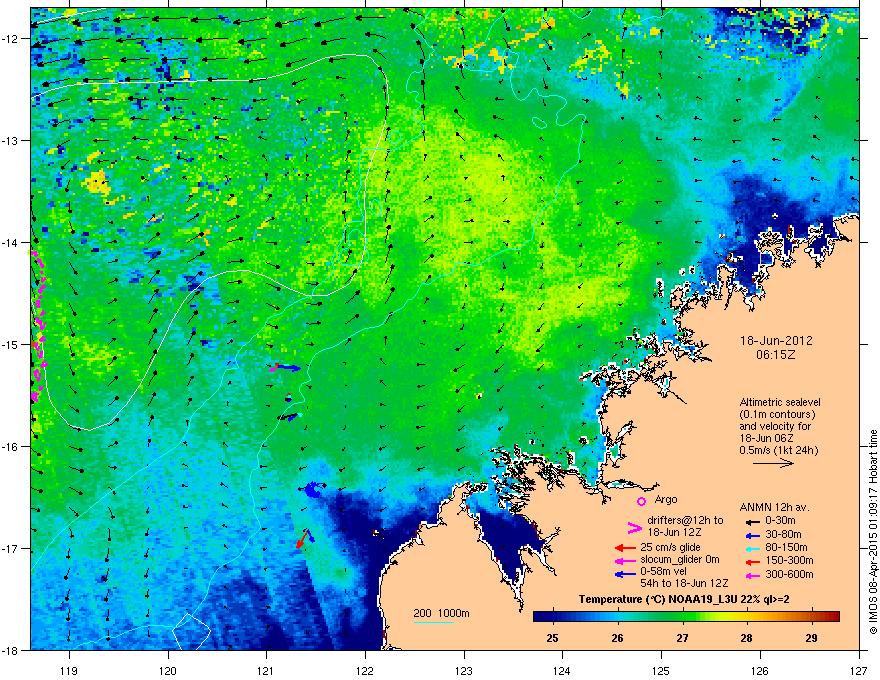This screenshot has width=880, height=680.
Task: Click the Argo legend label
Action: click(x=666, y=499)
